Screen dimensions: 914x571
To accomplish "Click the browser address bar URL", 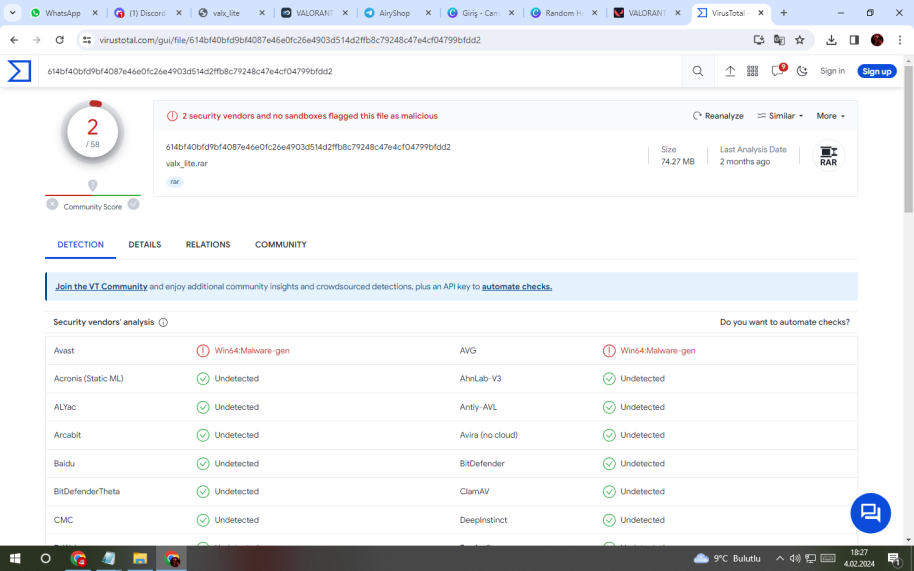I will 290,40.
